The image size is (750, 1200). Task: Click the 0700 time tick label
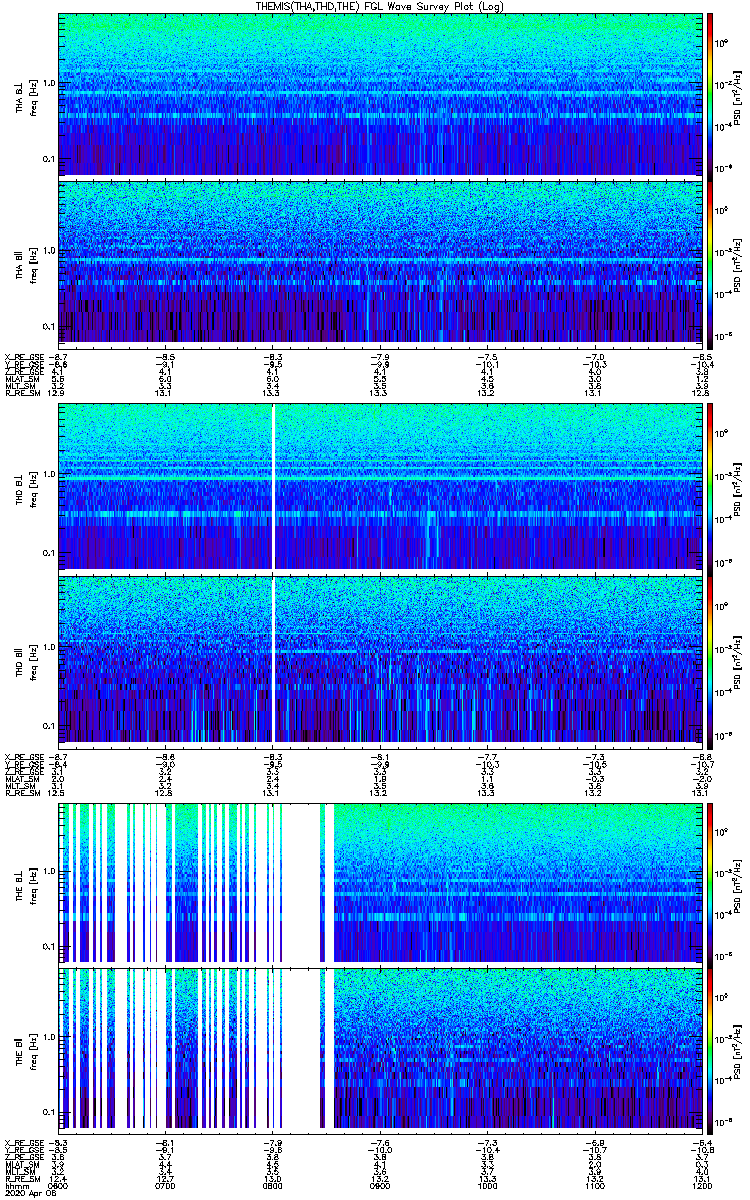tap(166, 1186)
